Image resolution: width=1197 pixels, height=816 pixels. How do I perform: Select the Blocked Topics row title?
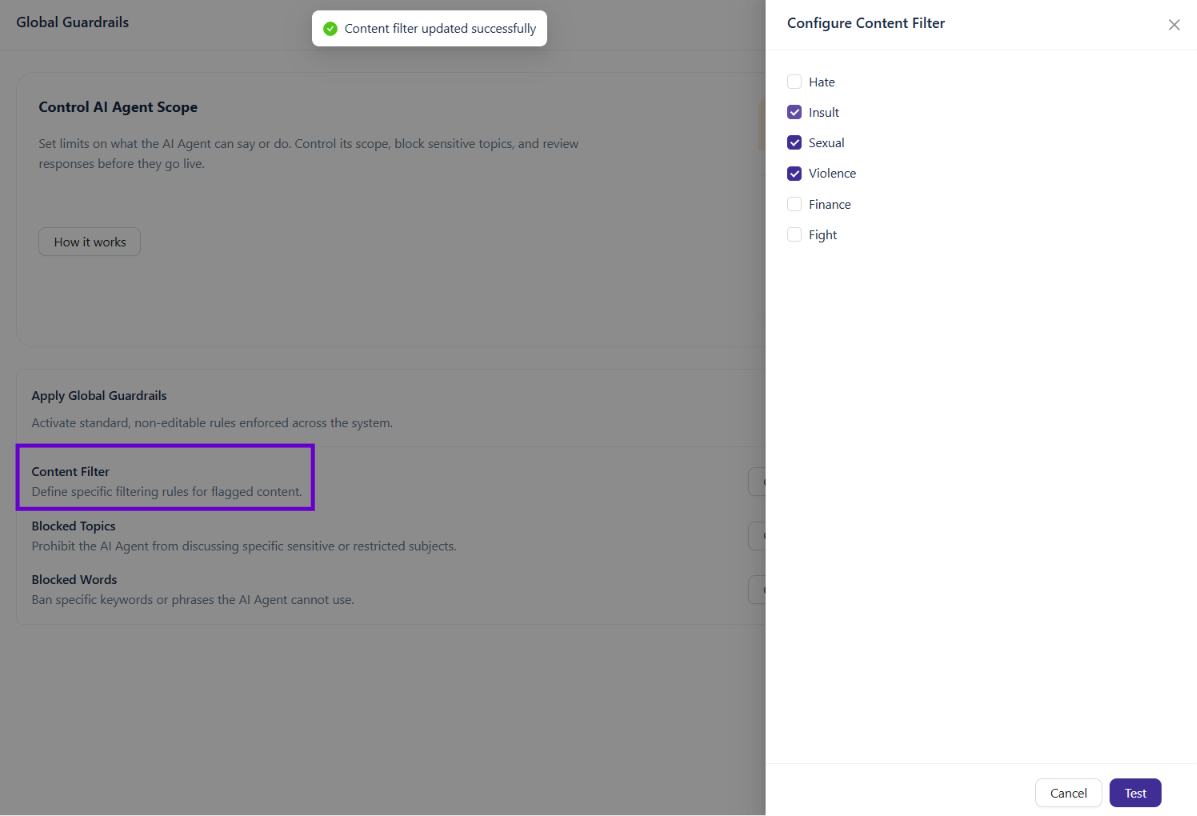[73, 526]
